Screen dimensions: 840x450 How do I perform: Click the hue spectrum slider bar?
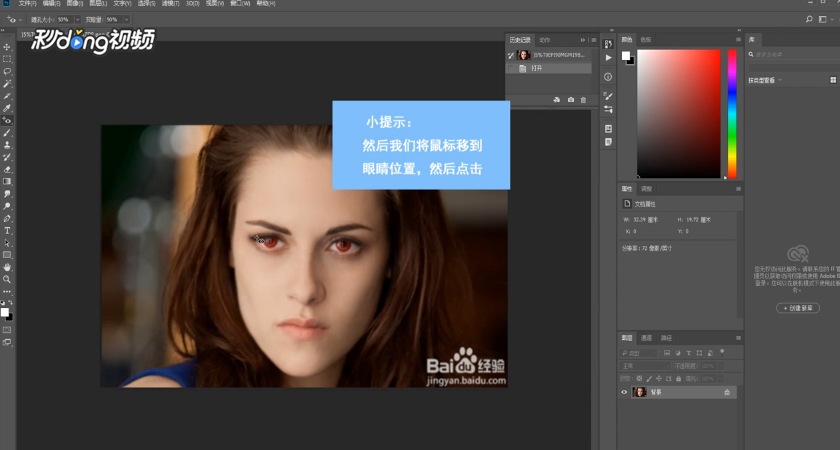coord(732,114)
